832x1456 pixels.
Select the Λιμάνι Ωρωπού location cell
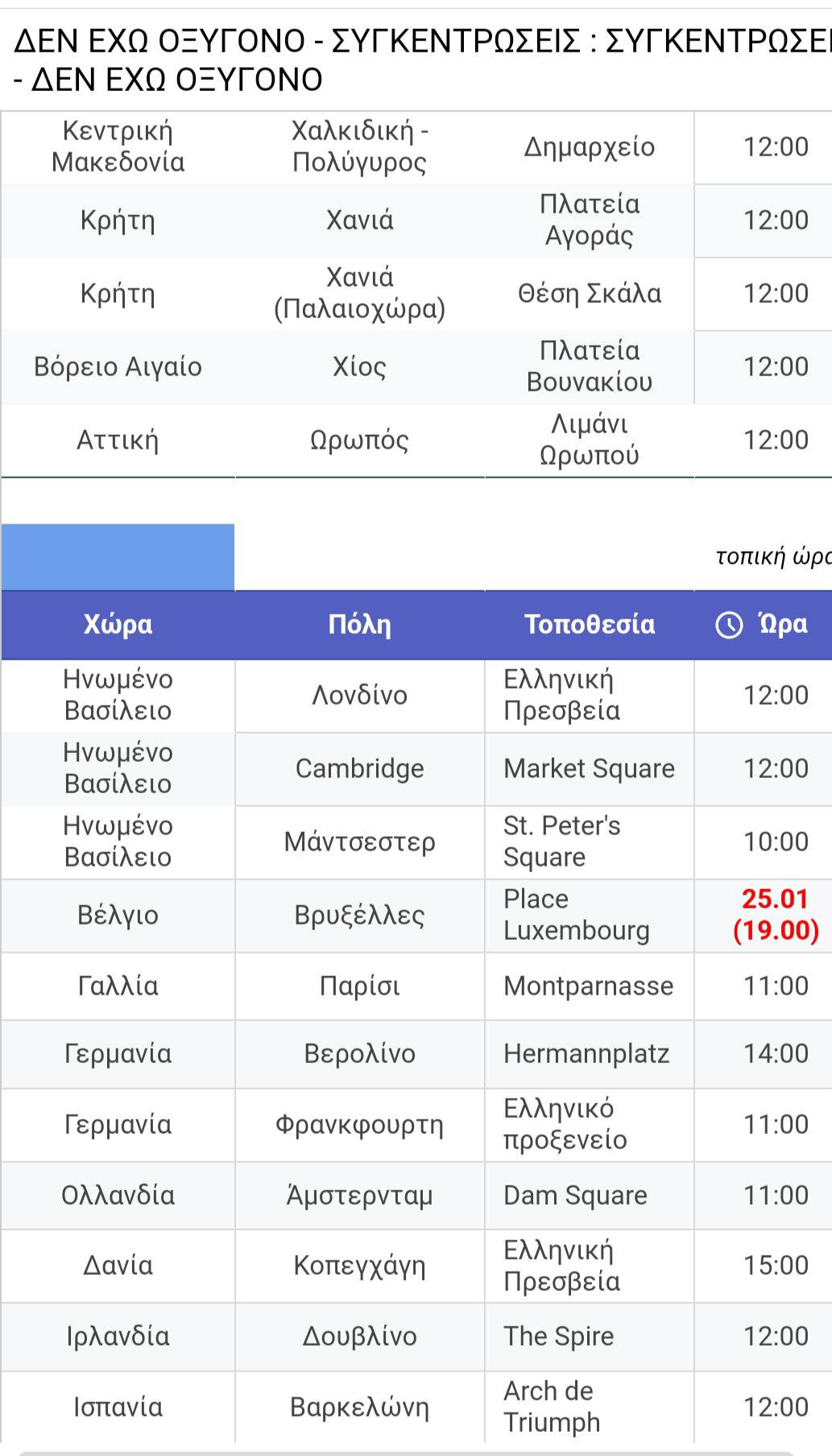pyautogui.click(x=590, y=441)
